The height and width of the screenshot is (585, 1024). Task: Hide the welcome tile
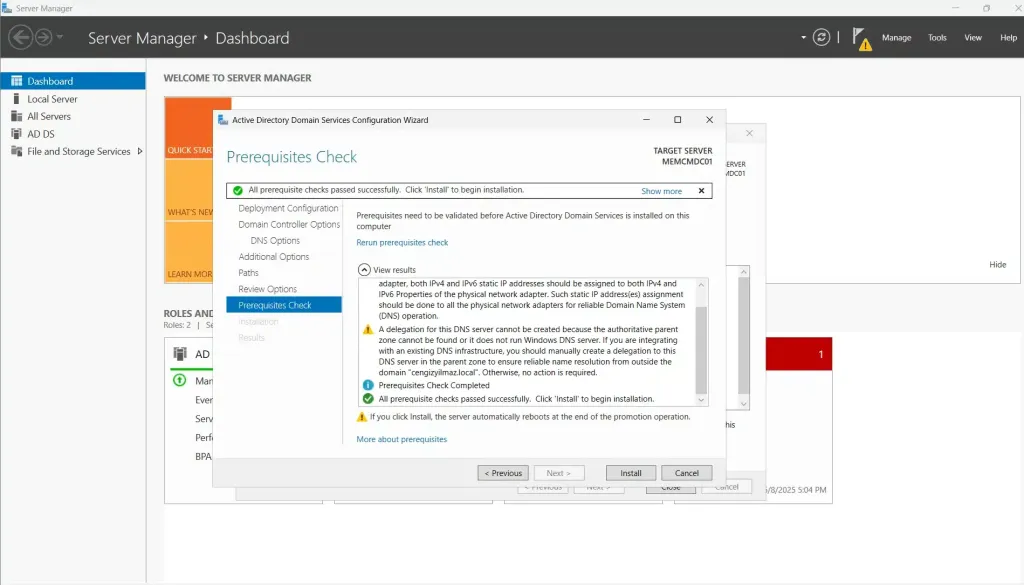tap(997, 264)
